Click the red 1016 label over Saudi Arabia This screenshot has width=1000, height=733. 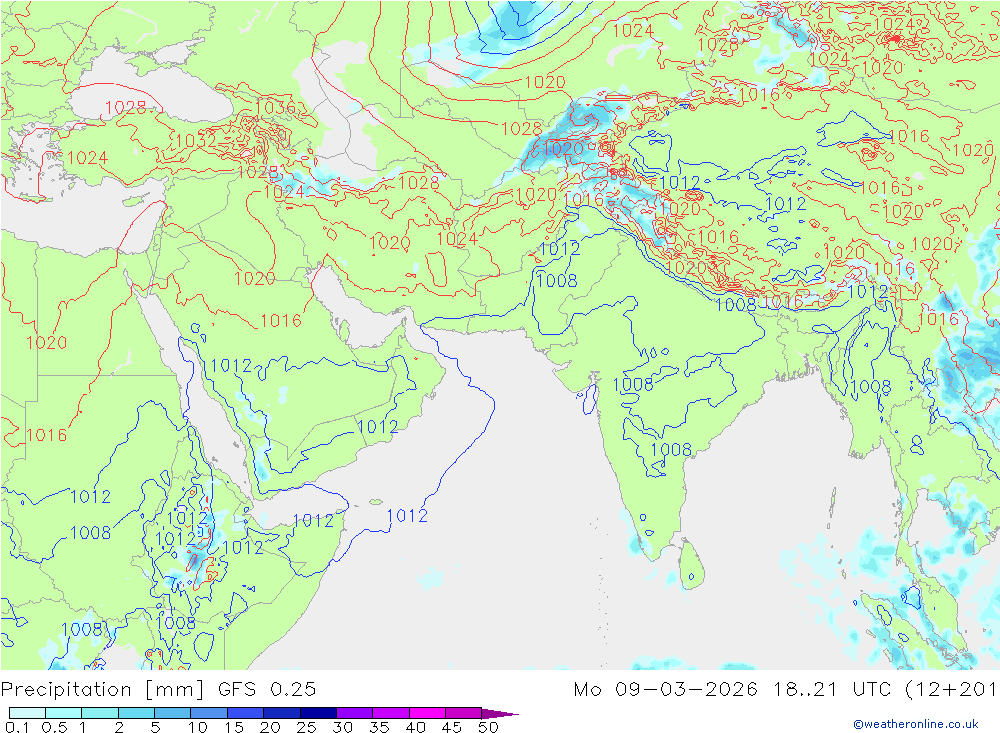click(x=281, y=320)
